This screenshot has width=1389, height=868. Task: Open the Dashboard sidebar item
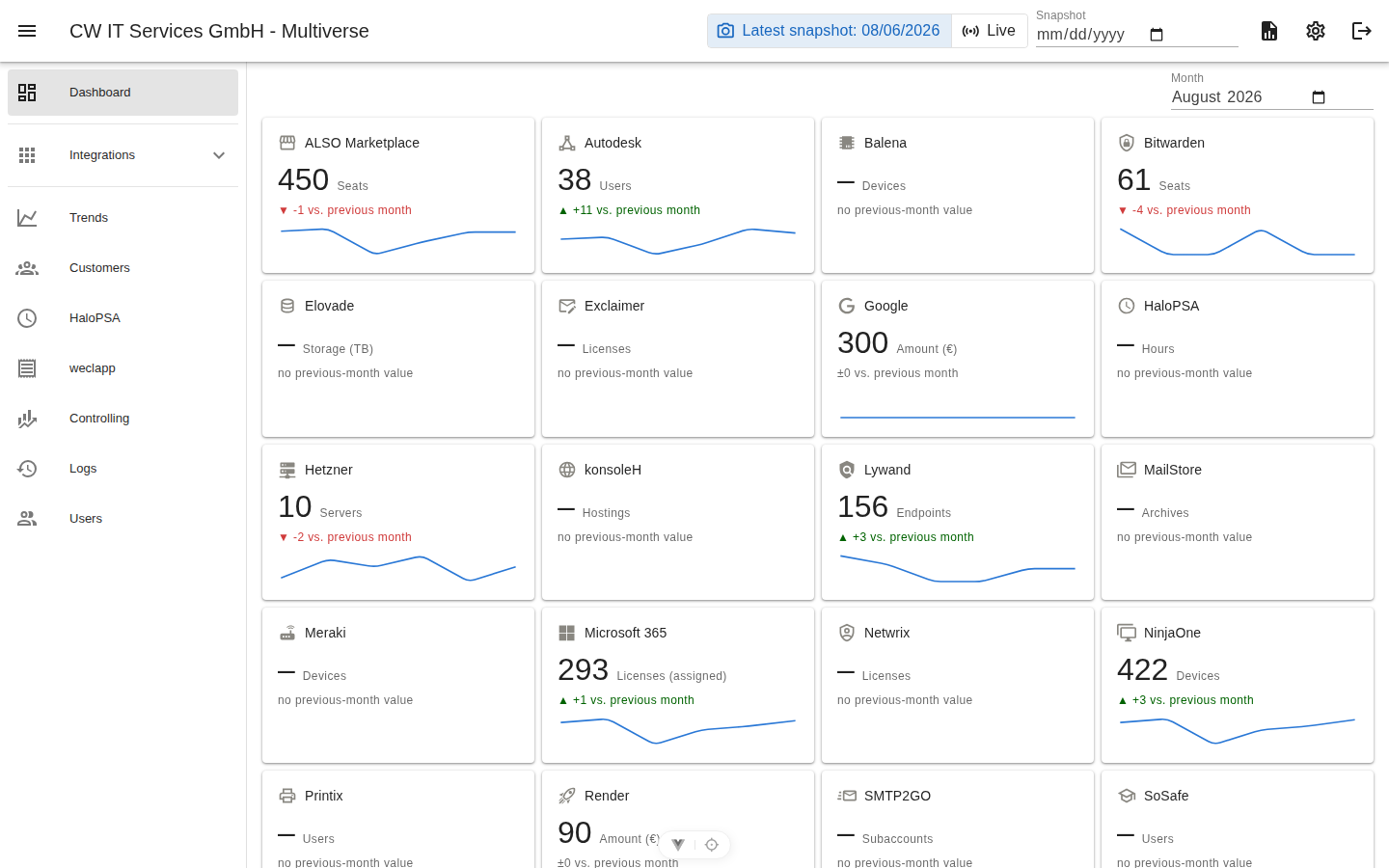point(123,93)
